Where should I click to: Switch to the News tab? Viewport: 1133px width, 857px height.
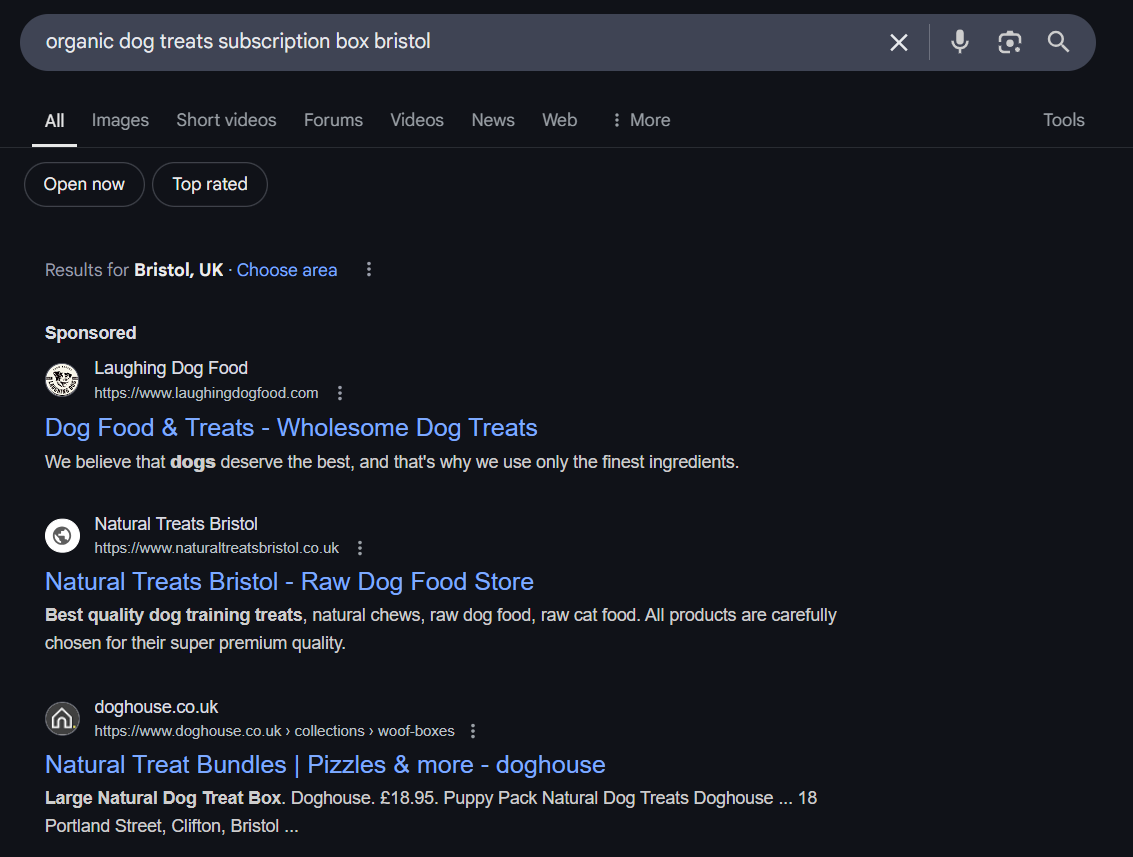(493, 120)
